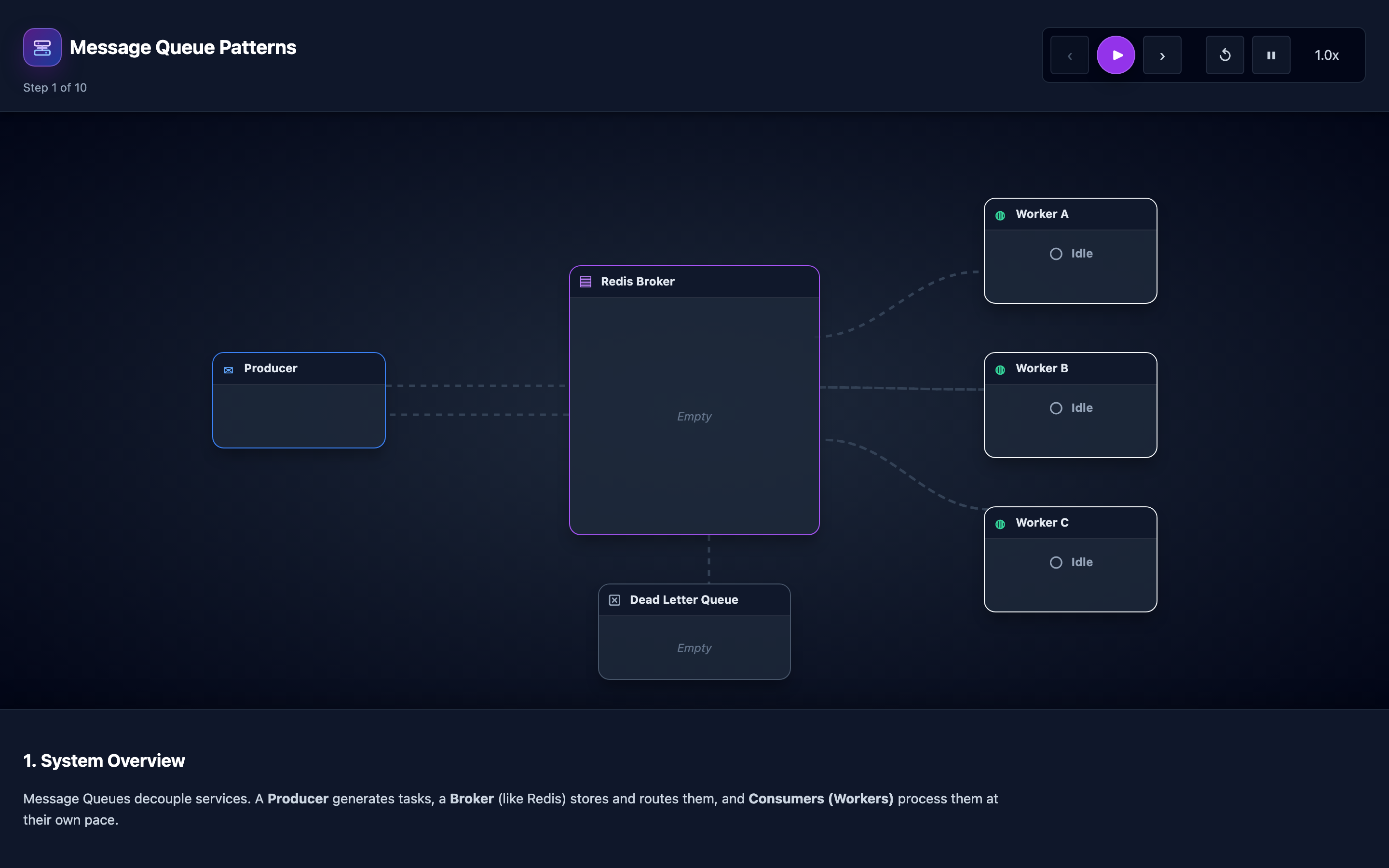Click bold Broker word in description
Screen dimensions: 1389x868
coord(471,799)
